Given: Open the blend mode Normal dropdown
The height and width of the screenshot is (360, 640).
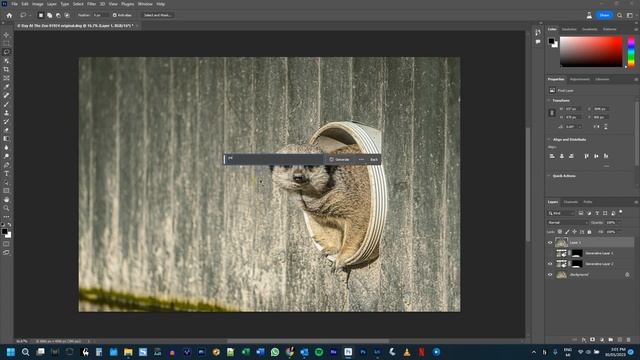Looking at the screenshot, I should (567, 222).
